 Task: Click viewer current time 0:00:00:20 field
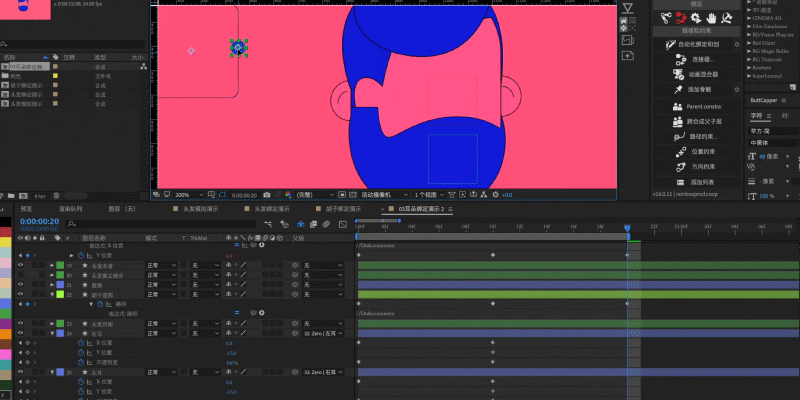[244, 195]
